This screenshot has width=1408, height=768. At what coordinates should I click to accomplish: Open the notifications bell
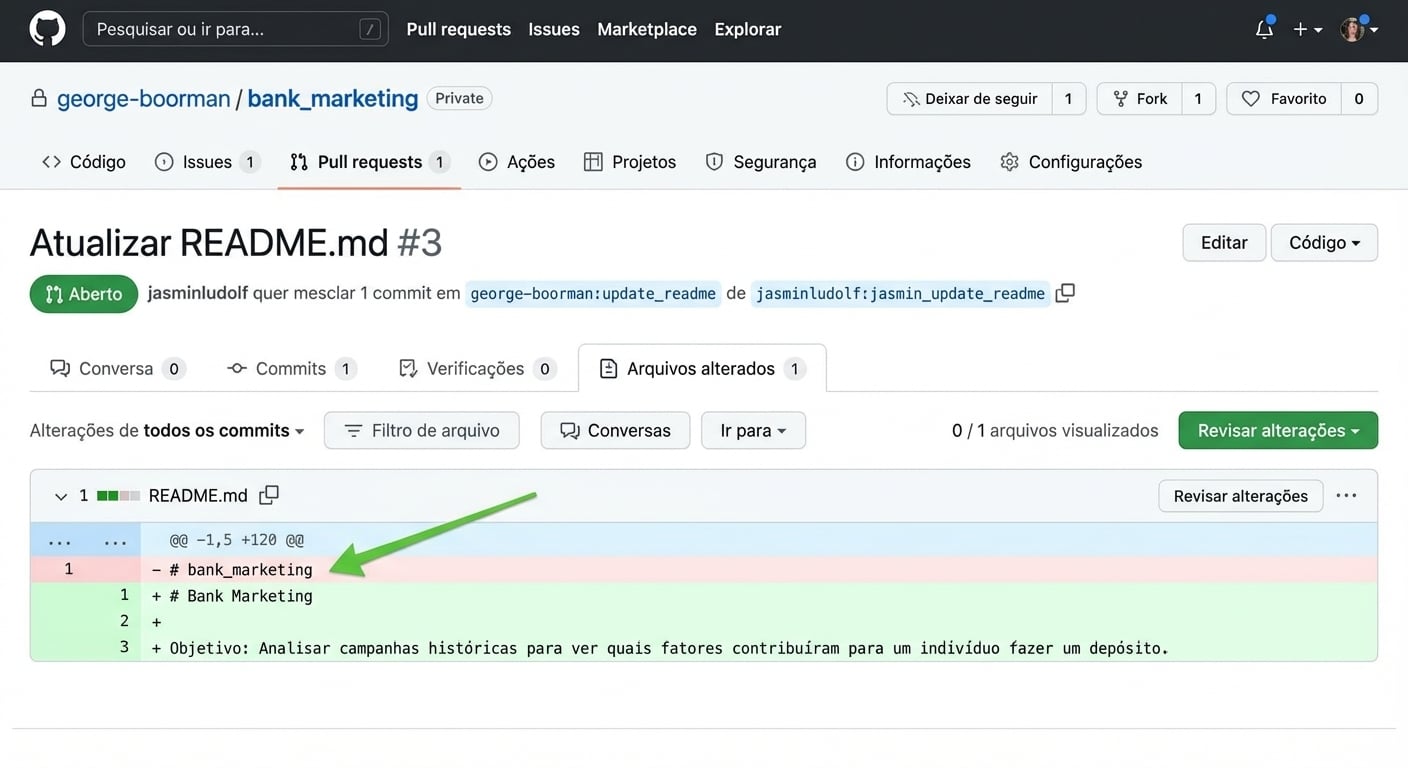coord(1264,29)
